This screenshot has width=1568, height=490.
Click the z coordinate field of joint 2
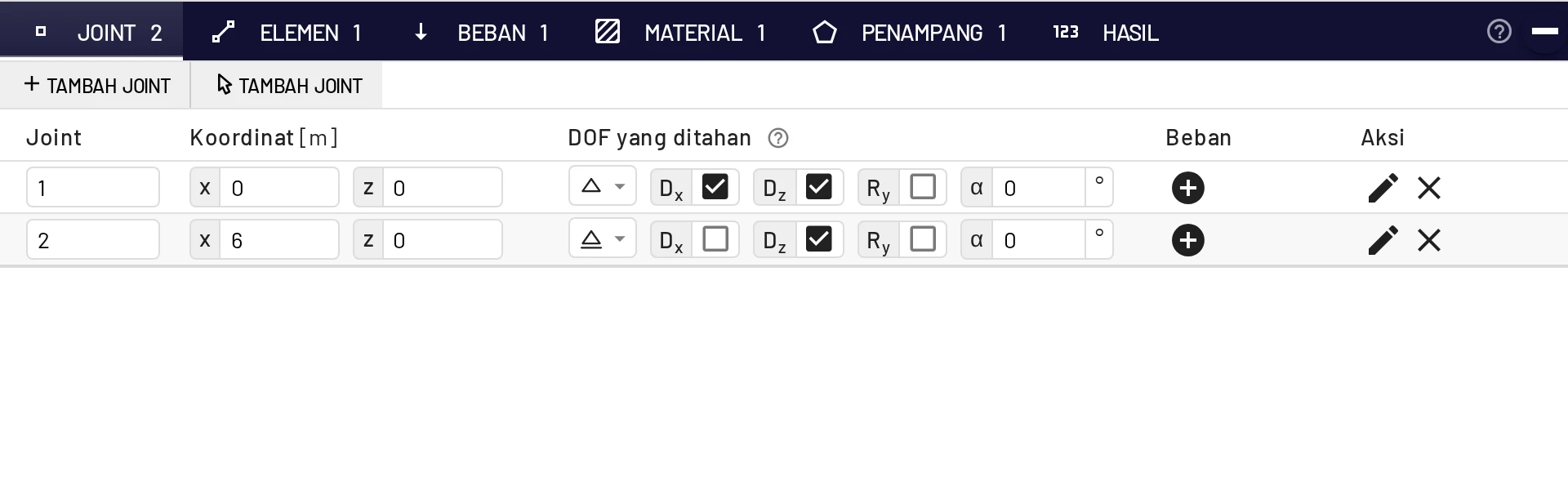443,239
